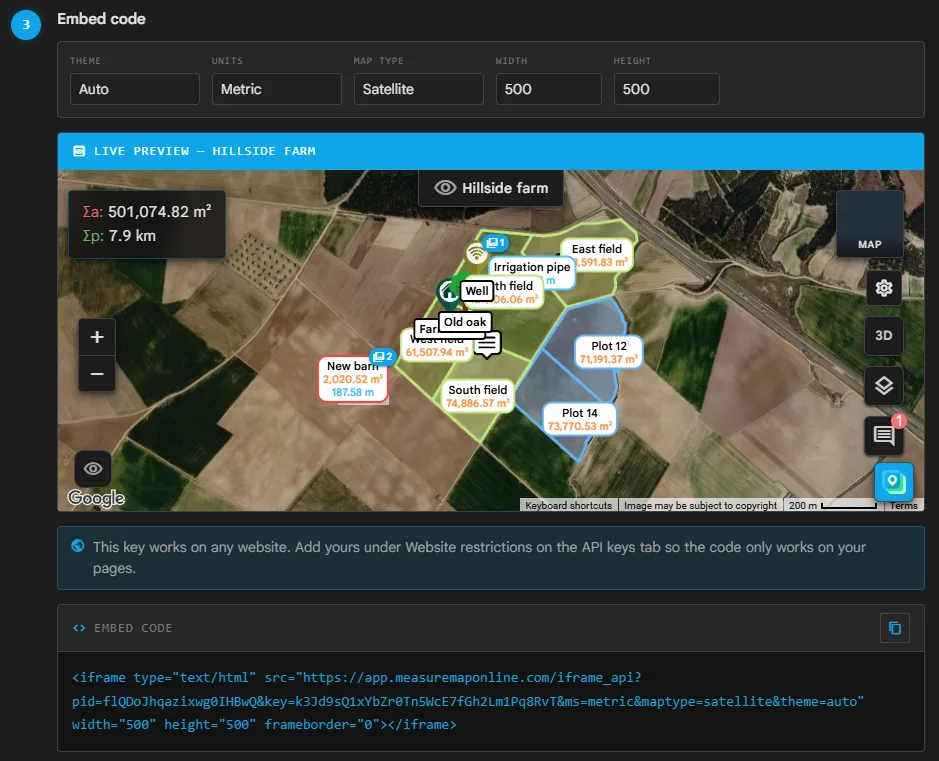The width and height of the screenshot is (939, 761).
Task: Switch the map to 3D view
Action: coord(884,335)
